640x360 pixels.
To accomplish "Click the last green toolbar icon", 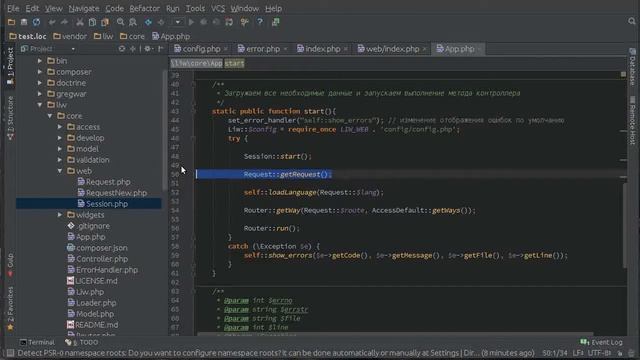I will click(276, 22).
